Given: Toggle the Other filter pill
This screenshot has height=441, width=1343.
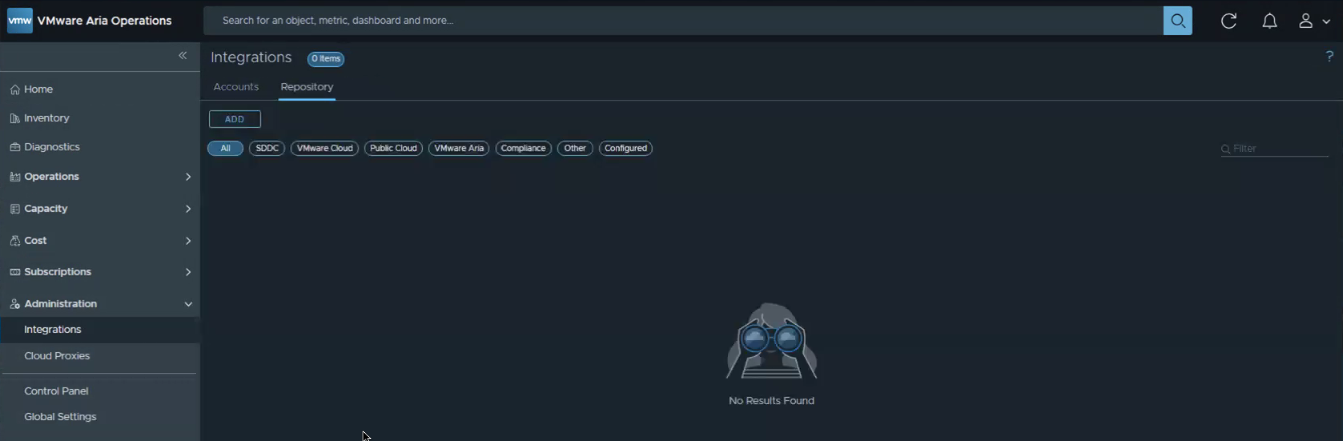Looking at the screenshot, I should point(575,148).
